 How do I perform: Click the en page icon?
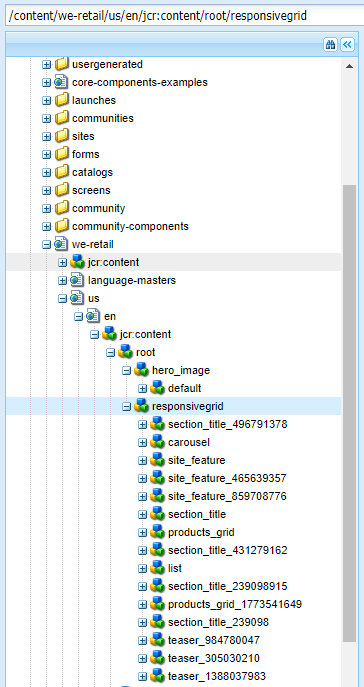(x=93, y=316)
